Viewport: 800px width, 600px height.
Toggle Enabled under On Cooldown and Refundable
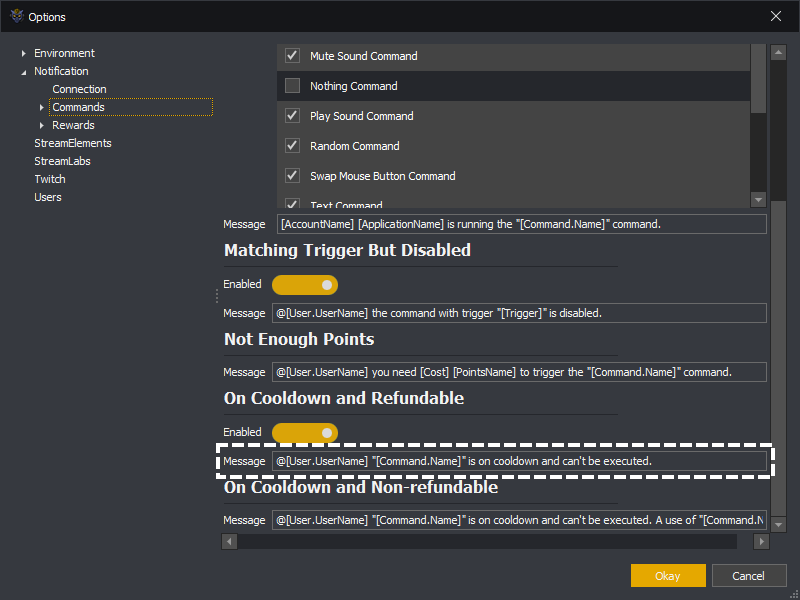coord(305,433)
